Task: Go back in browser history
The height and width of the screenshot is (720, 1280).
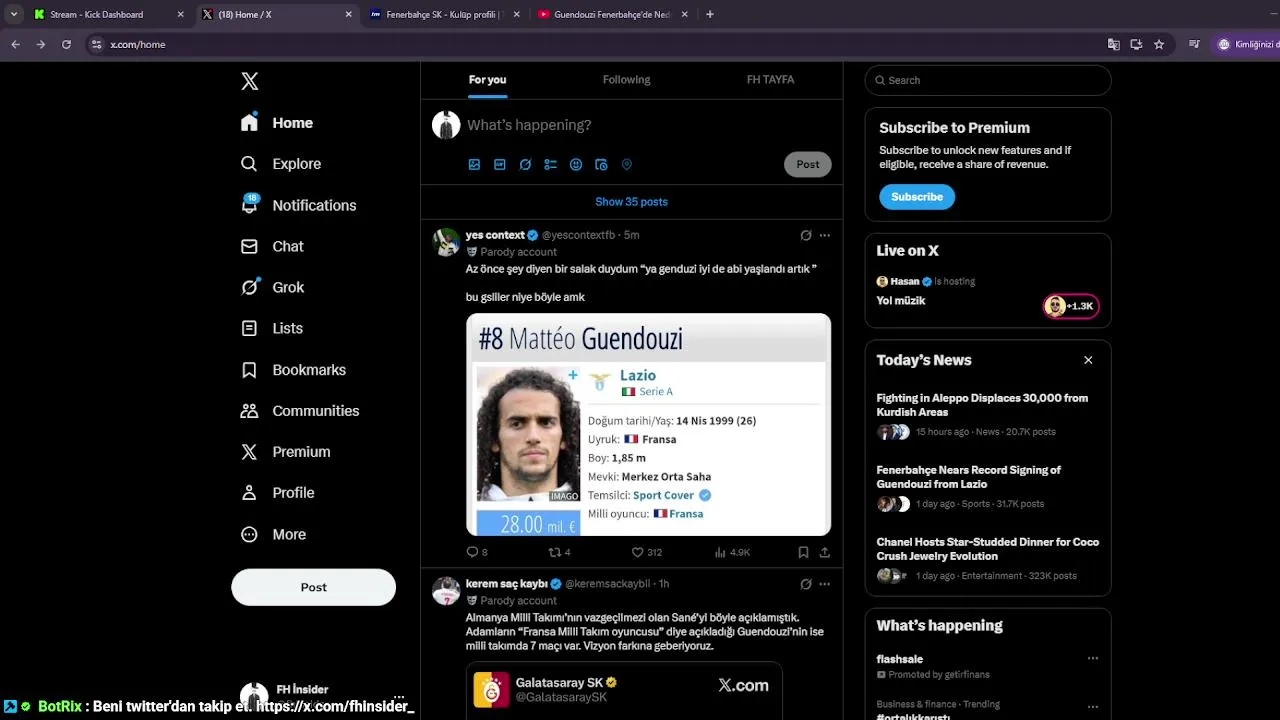Action: click(15, 44)
